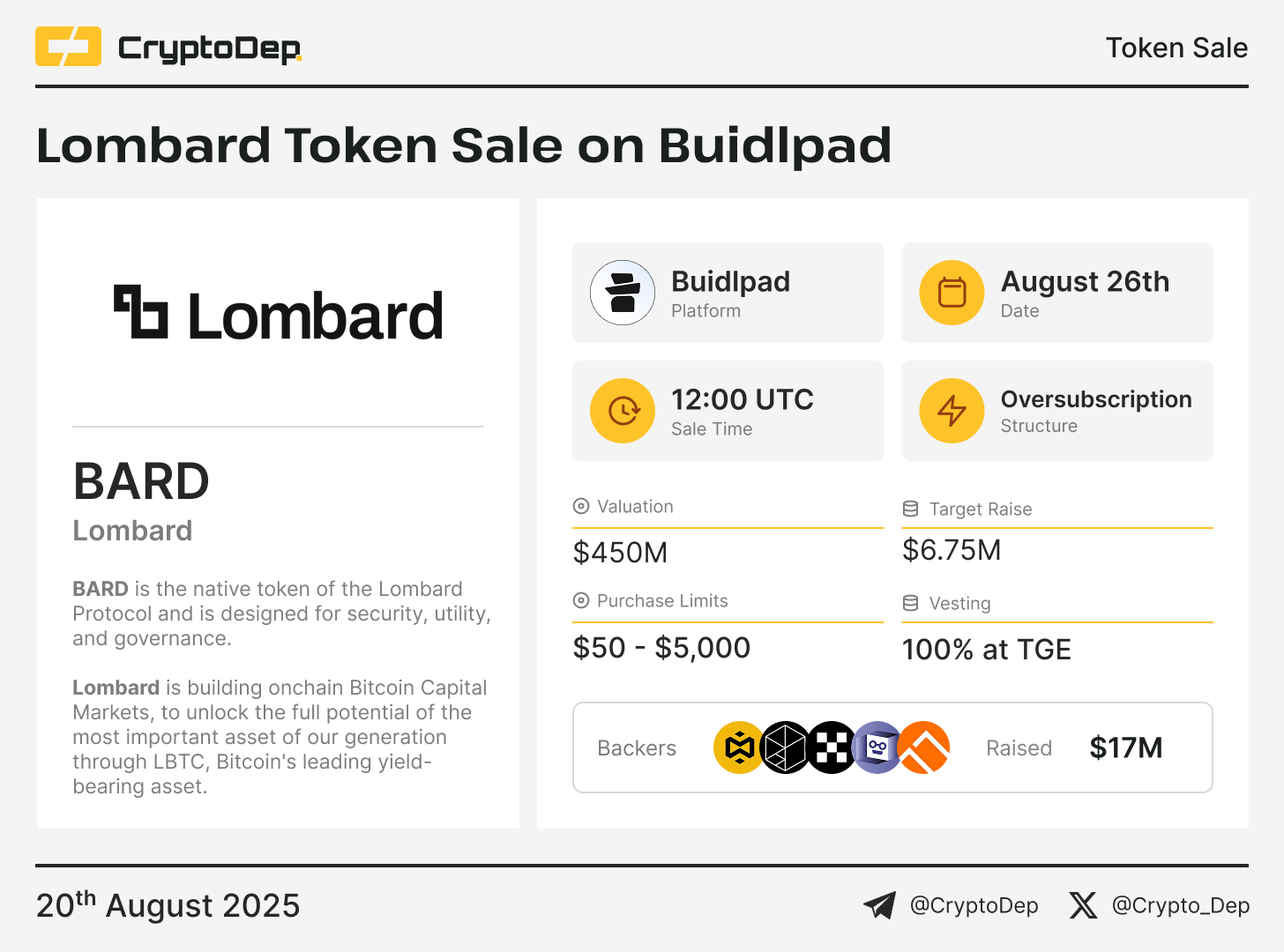Click the $17M raised amount

pyautogui.click(x=1126, y=747)
